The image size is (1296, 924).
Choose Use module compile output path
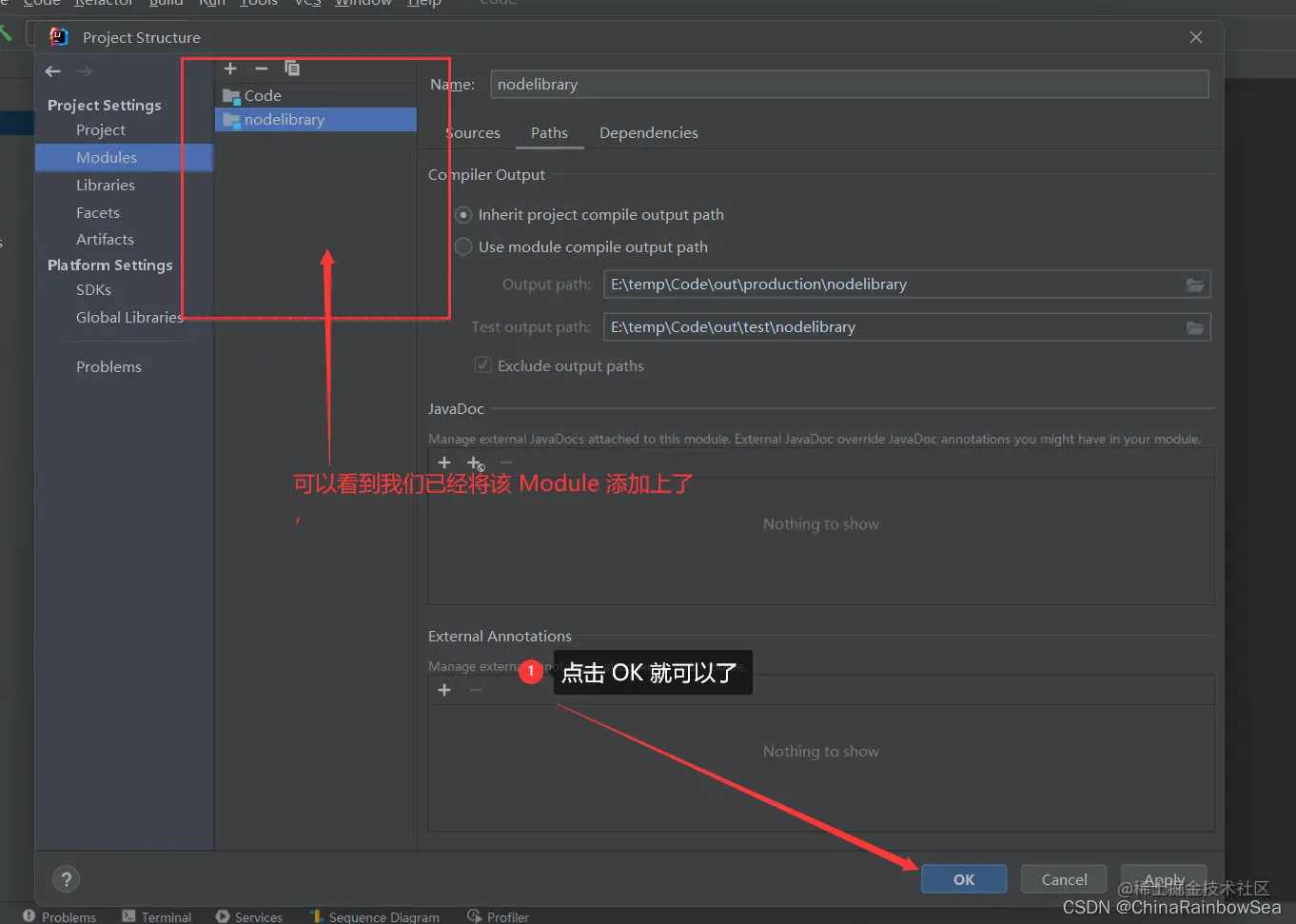pyautogui.click(x=581, y=246)
